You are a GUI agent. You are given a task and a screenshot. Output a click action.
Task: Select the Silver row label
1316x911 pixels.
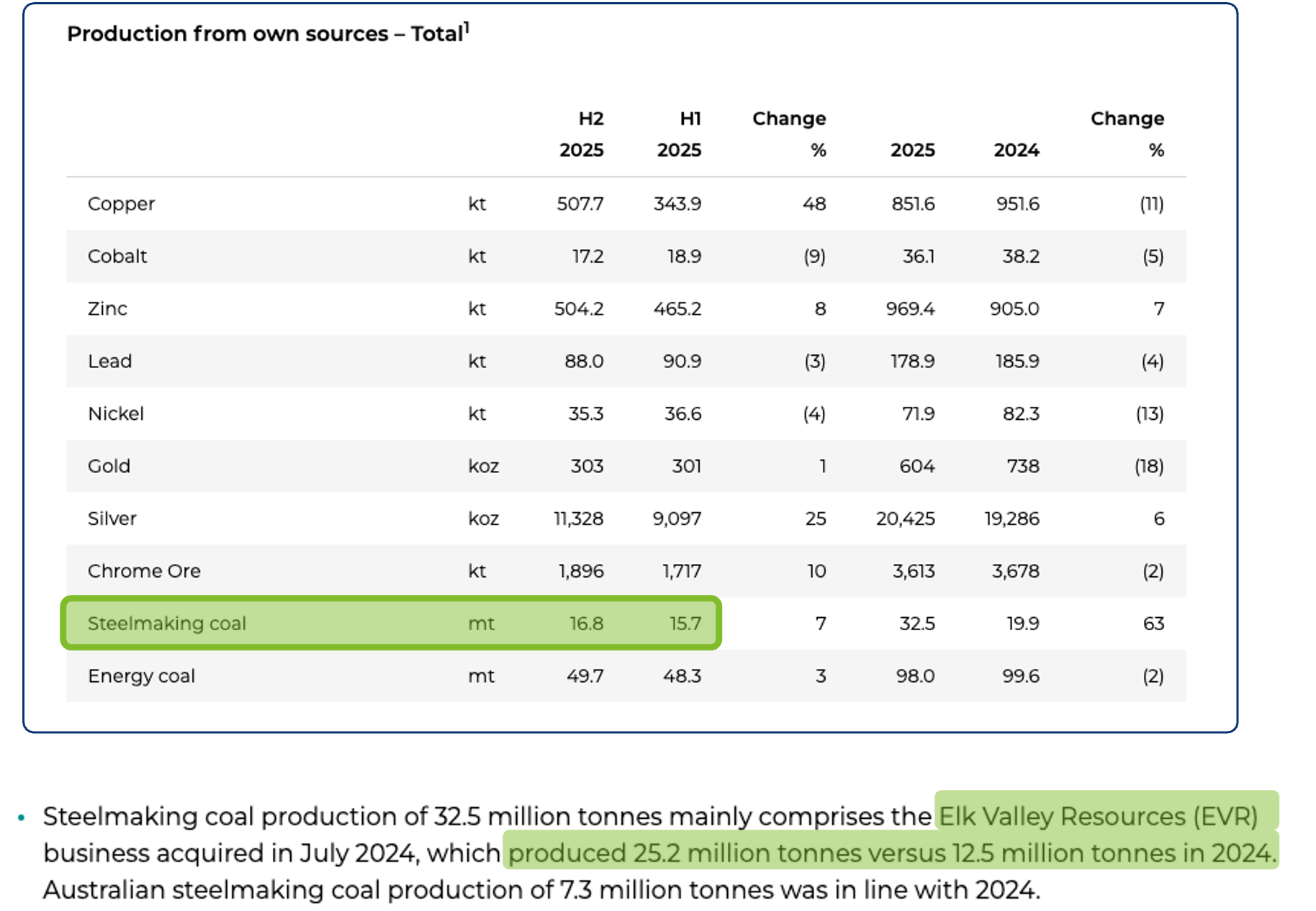click(x=112, y=519)
